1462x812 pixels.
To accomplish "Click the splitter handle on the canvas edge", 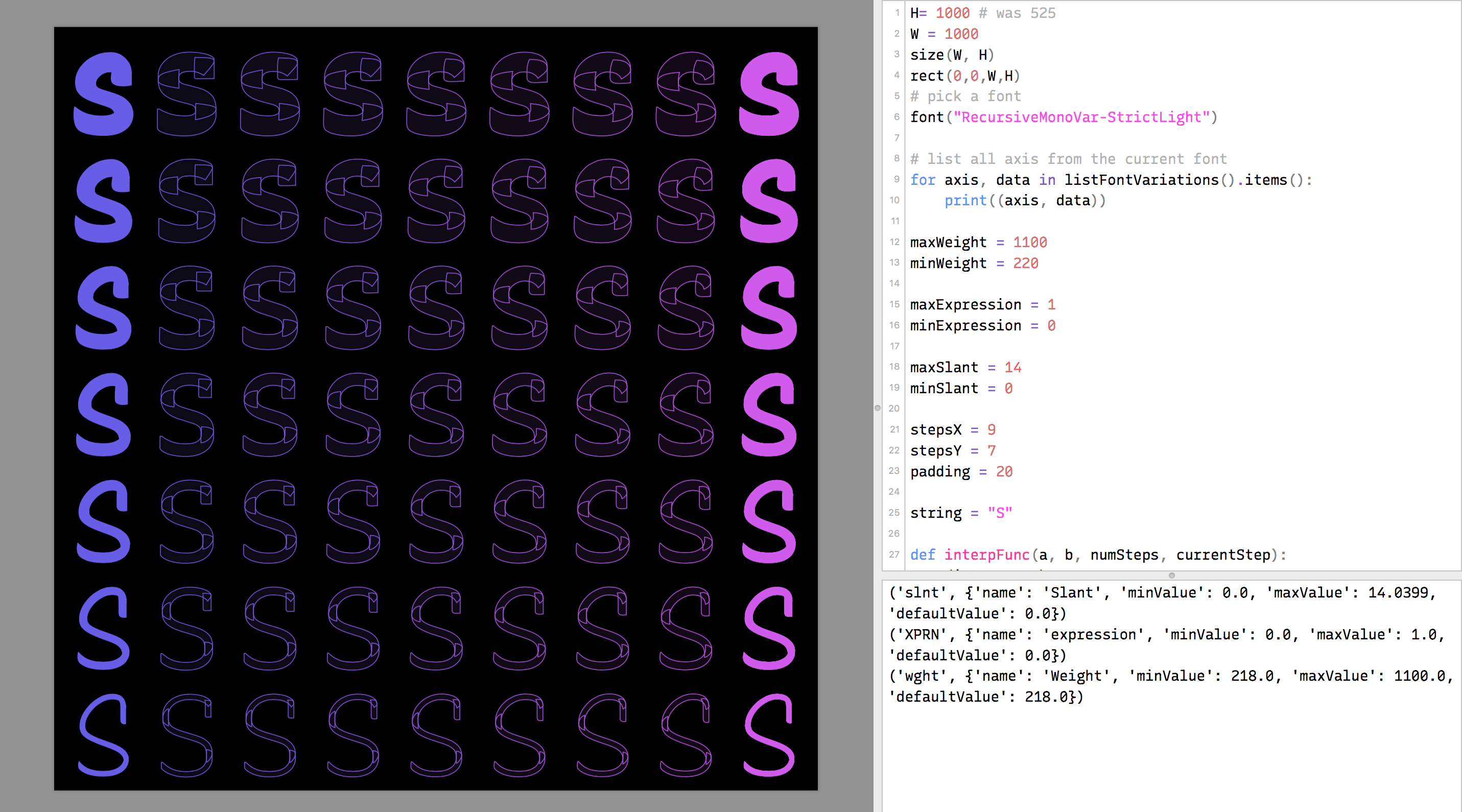I will [x=877, y=408].
